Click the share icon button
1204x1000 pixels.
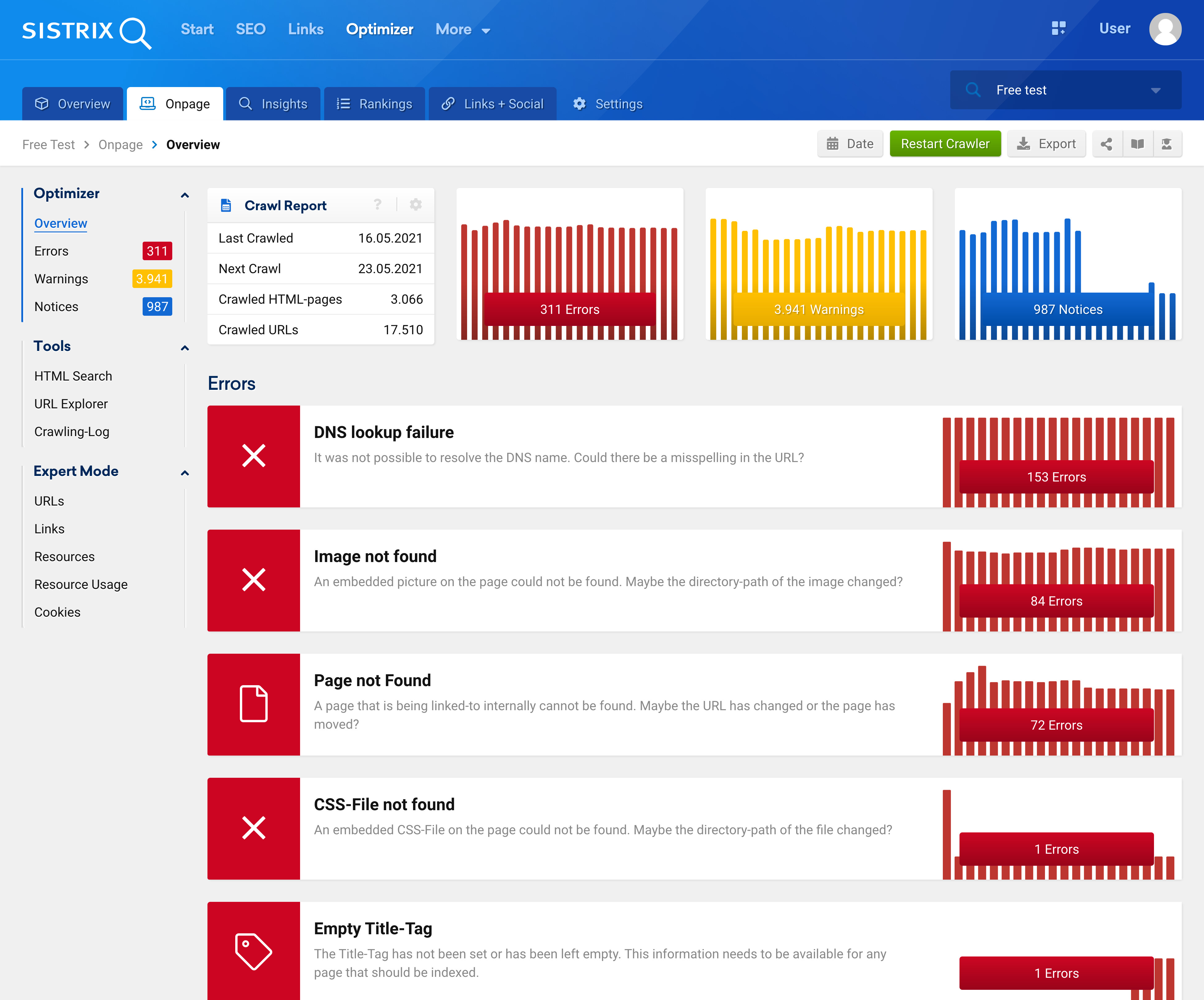(1106, 144)
